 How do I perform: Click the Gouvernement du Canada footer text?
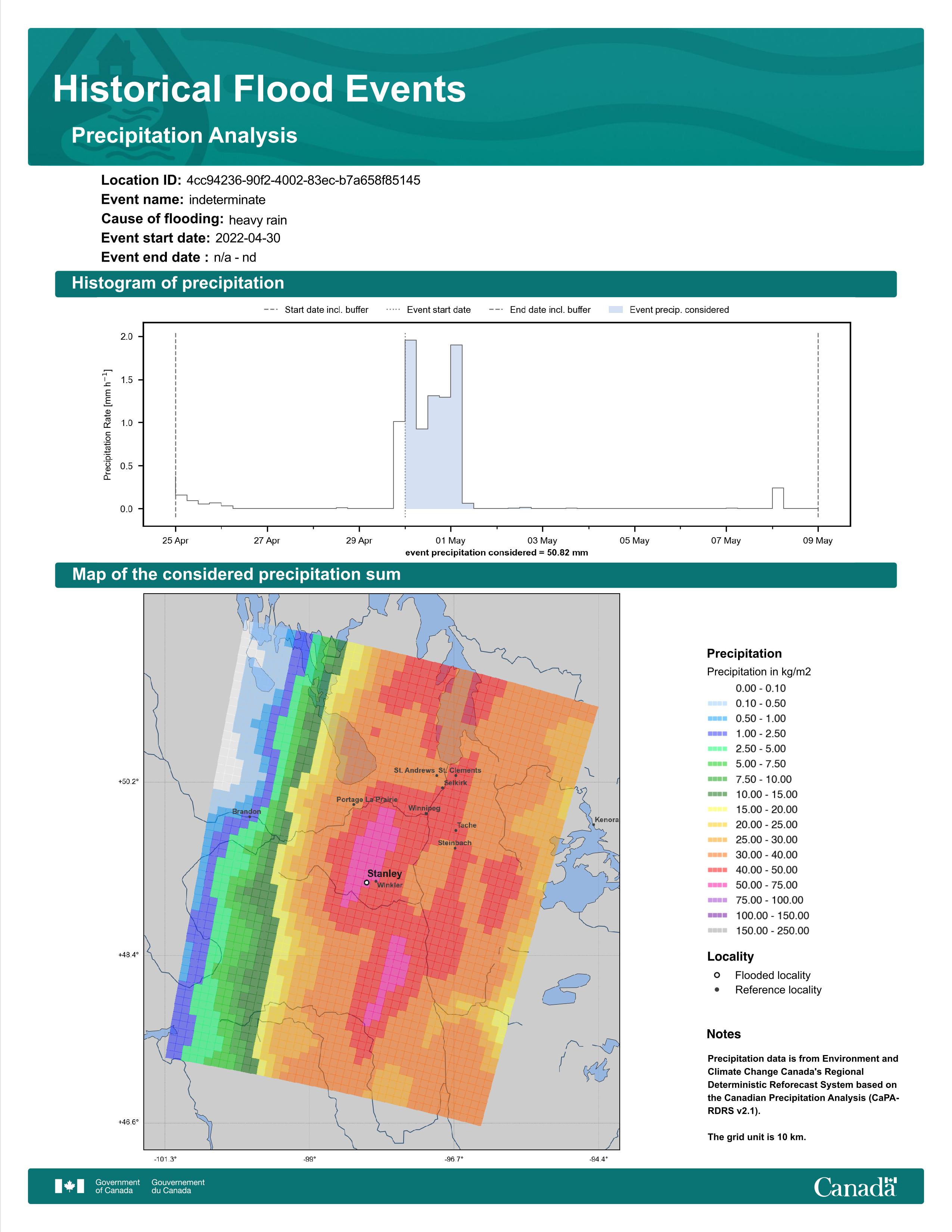coord(178,1186)
